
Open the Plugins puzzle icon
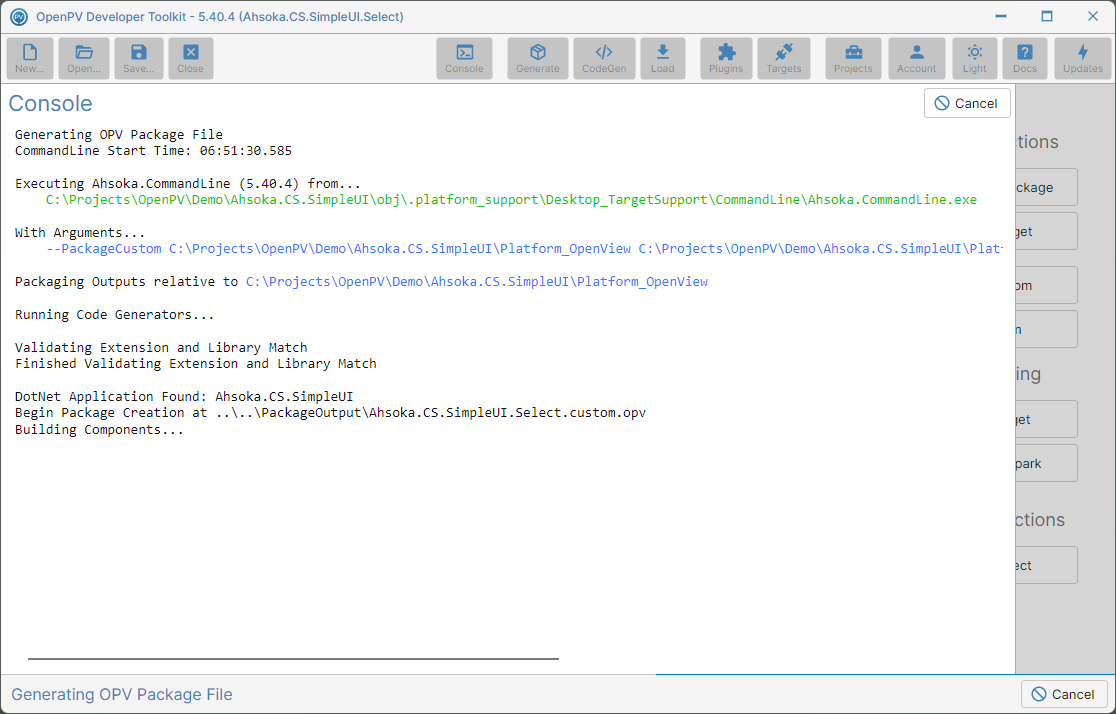726,58
